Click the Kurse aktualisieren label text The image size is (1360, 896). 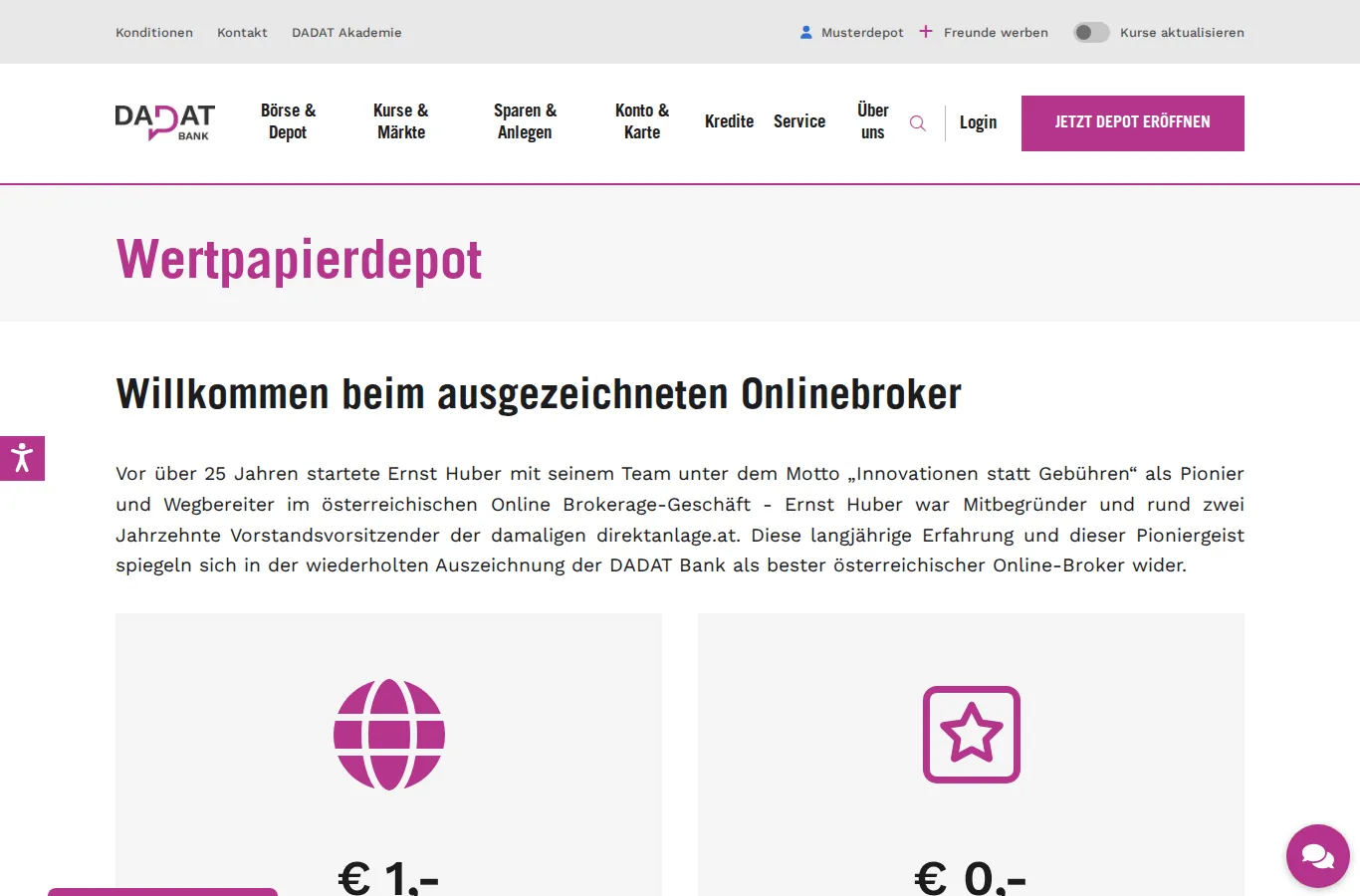click(1182, 32)
